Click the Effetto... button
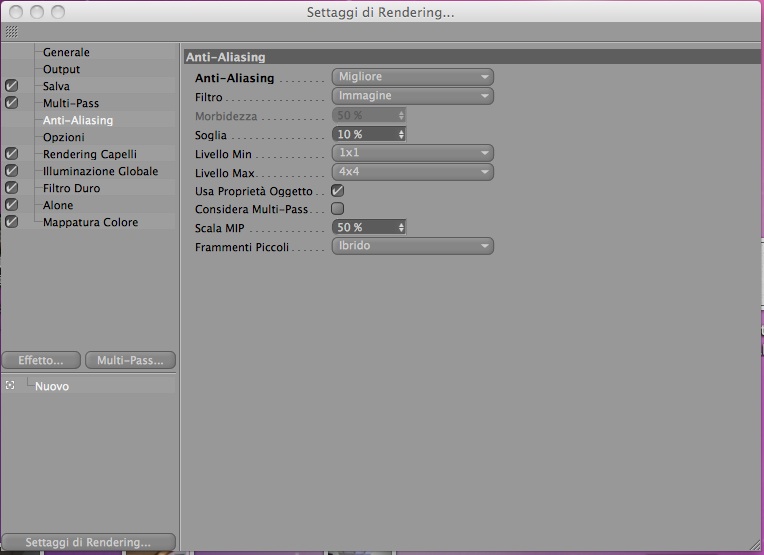Screen dimensions: 764x555 (x=41, y=360)
